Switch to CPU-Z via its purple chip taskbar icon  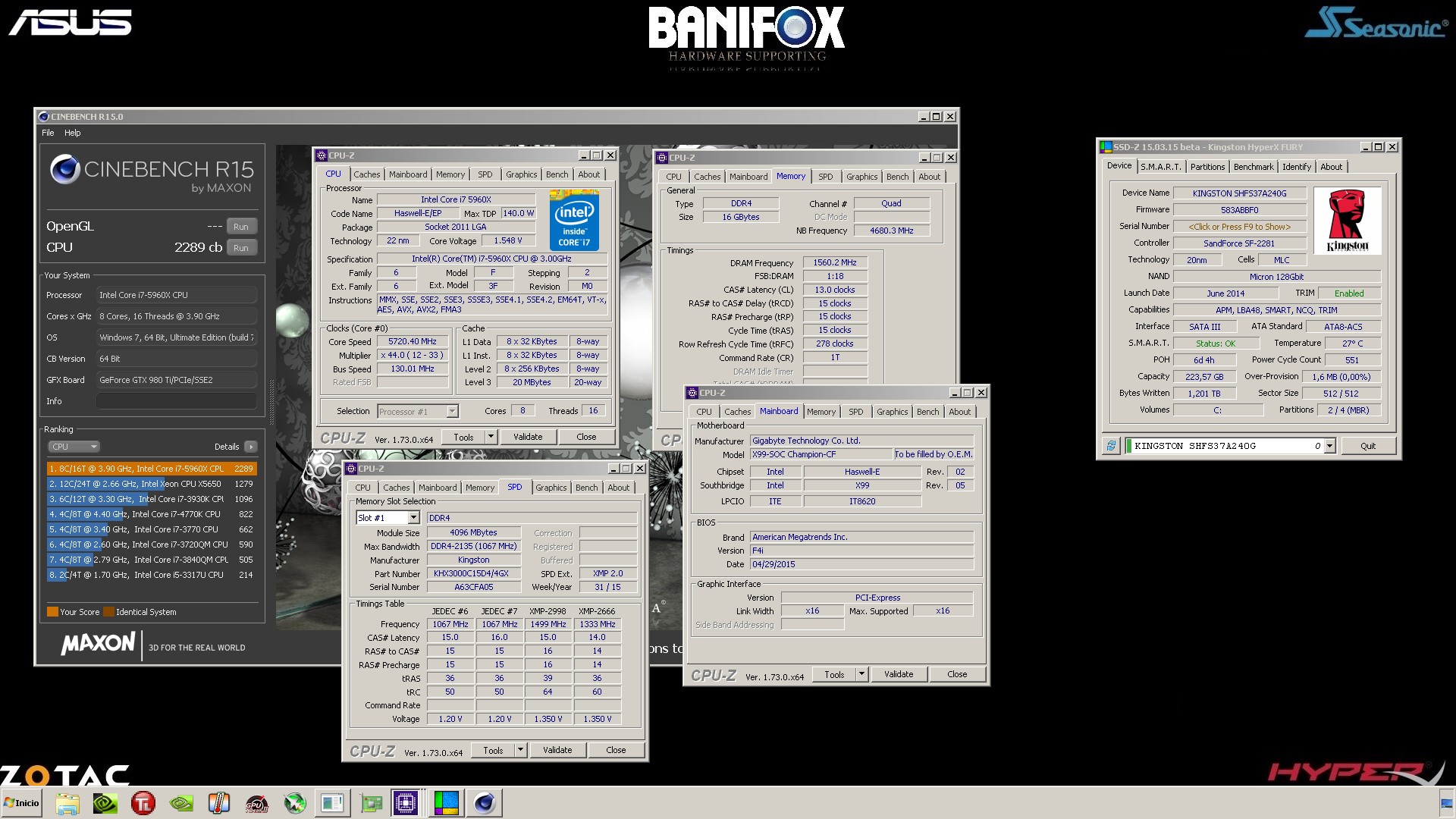click(406, 803)
